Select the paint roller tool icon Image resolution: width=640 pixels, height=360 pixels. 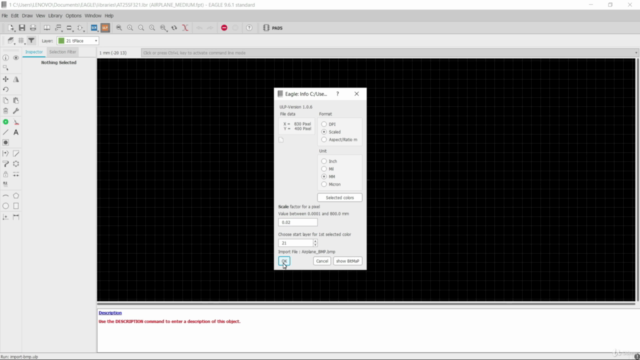(x=6, y=164)
